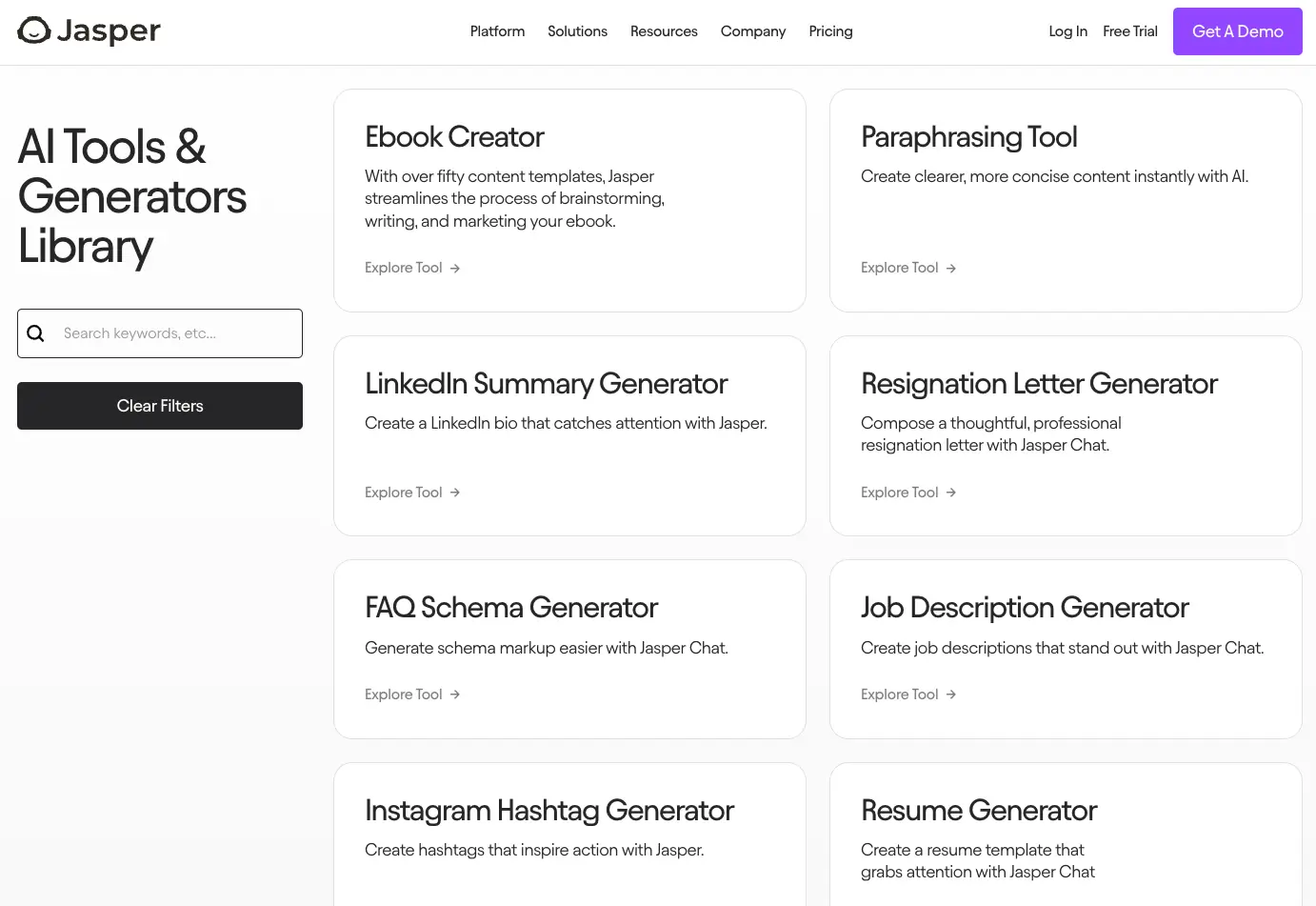Select the Resignation Letter Generator heading
1316x906 pixels.
point(1039,384)
